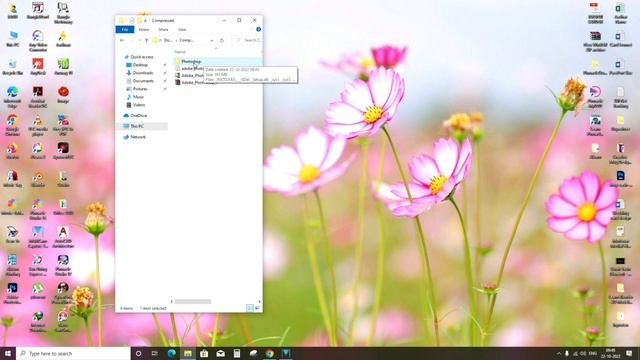Screen dimensions: 640x360
Task: Click the ENG language indicator
Action: pos(593,353)
